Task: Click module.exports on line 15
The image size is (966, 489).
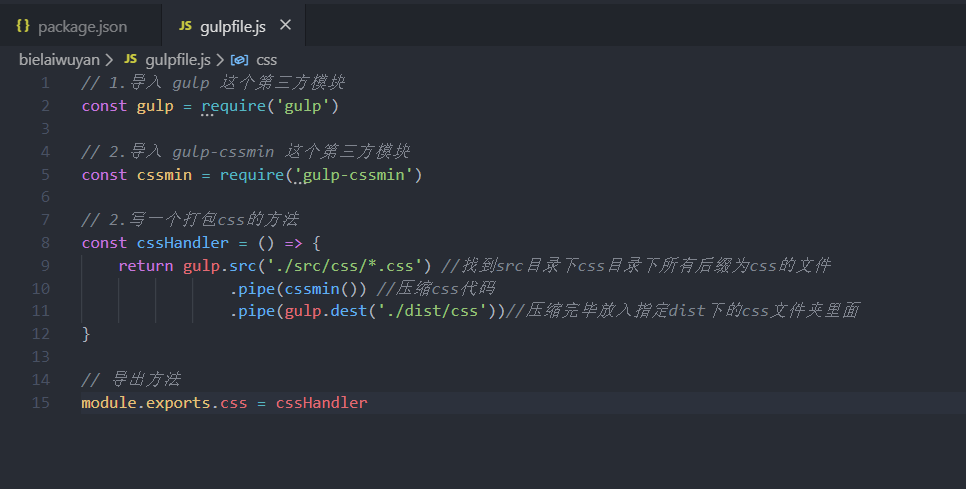Action: 145,403
